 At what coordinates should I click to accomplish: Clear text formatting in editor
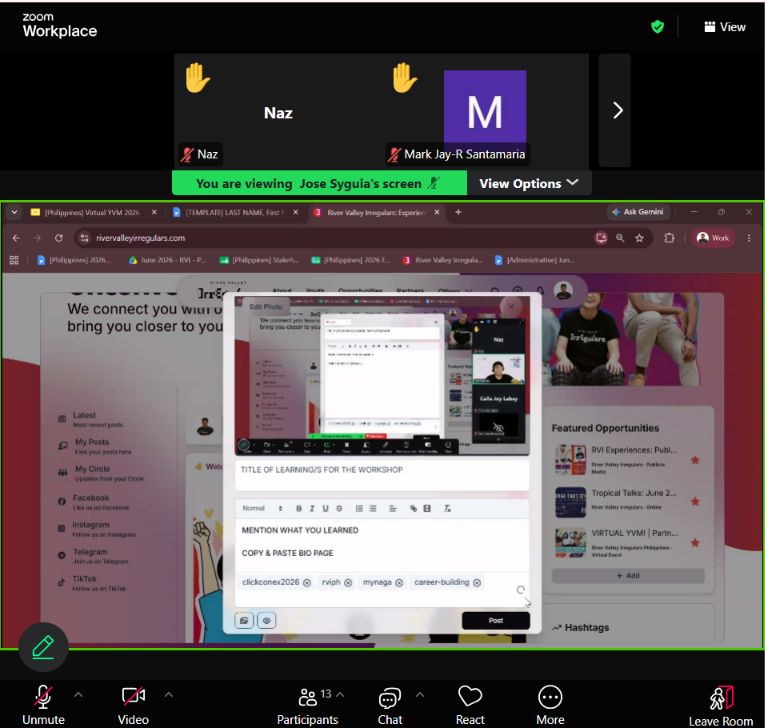tap(447, 508)
